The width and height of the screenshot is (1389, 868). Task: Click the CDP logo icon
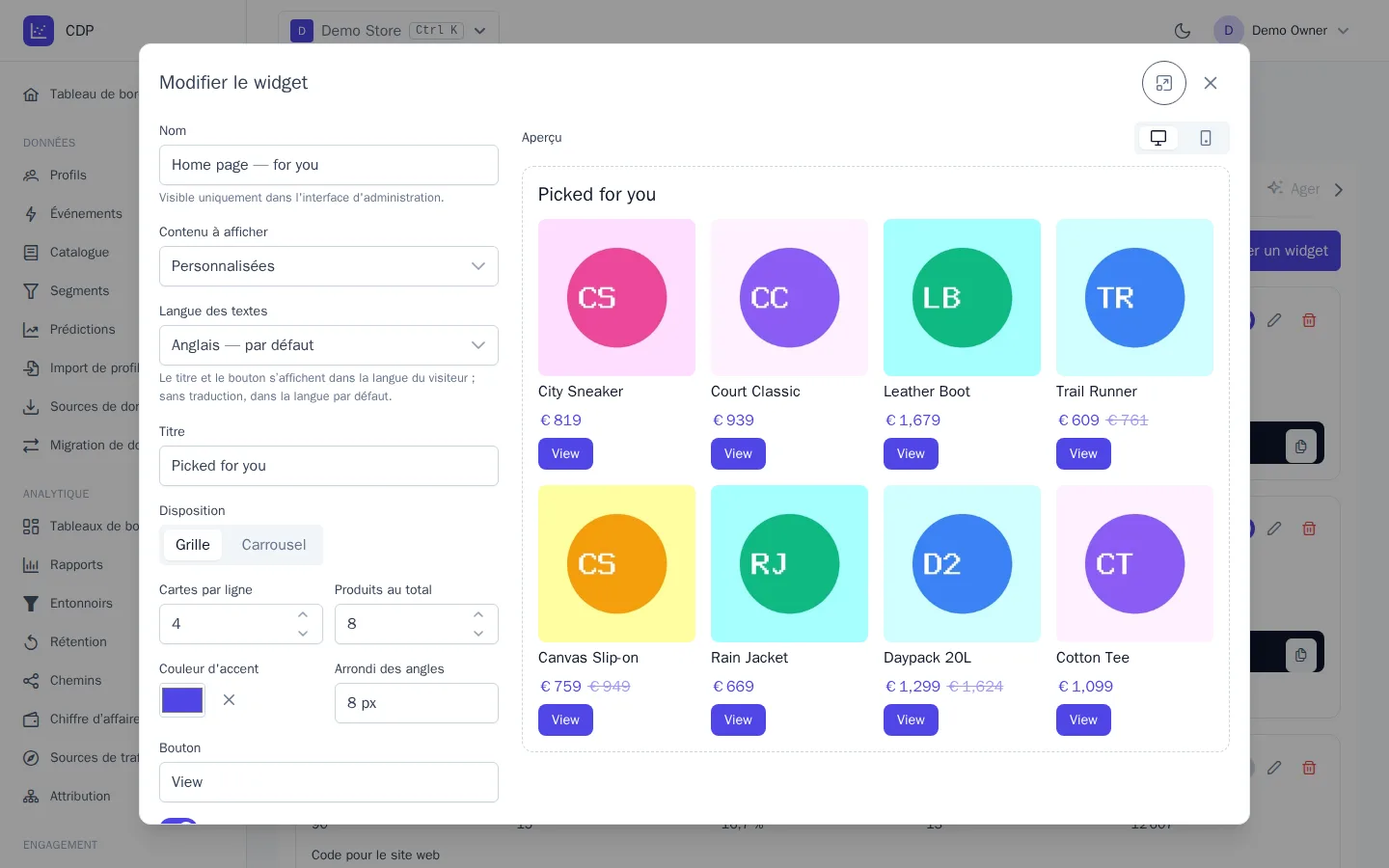coord(39,31)
